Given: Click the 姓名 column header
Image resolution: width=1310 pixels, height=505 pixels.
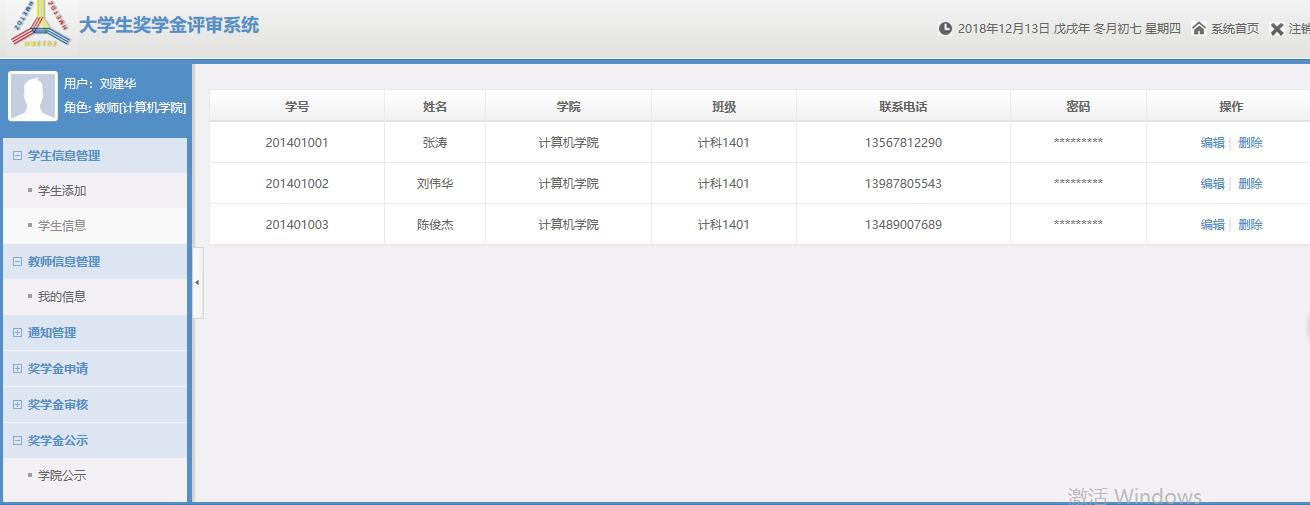Looking at the screenshot, I should click(435, 106).
